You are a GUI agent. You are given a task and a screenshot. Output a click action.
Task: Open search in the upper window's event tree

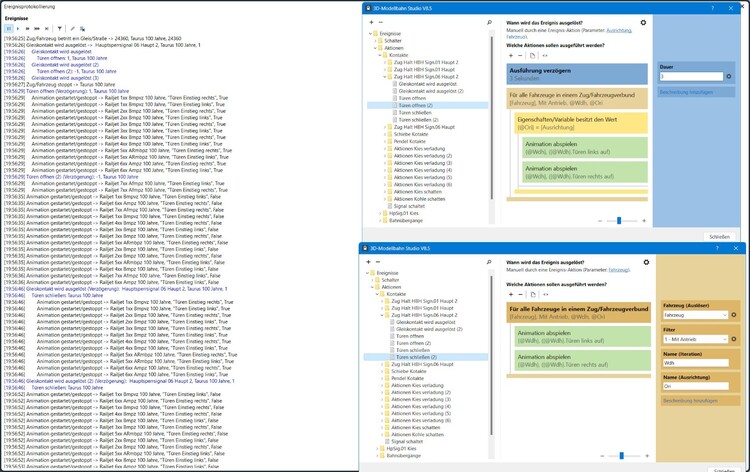click(489, 22)
